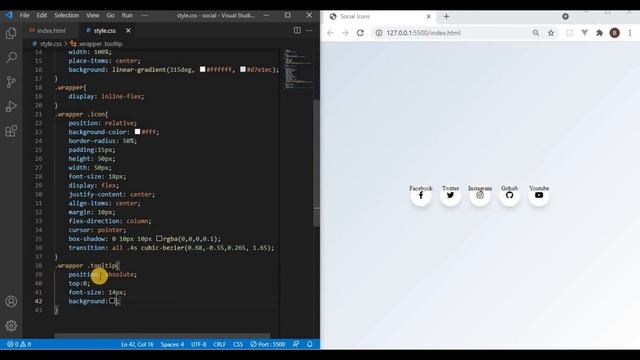The width and height of the screenshot is (640, 360).
Task: Open the Search view in activity bar
Action: [11, 57]
